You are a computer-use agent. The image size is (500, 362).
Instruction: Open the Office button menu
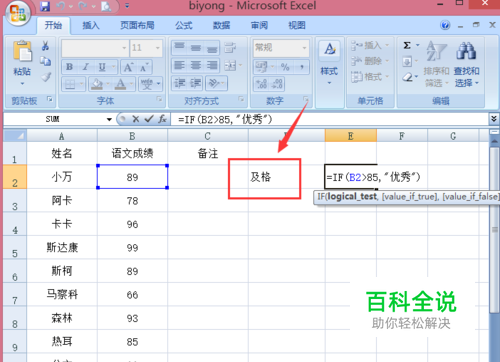point(18,13)
